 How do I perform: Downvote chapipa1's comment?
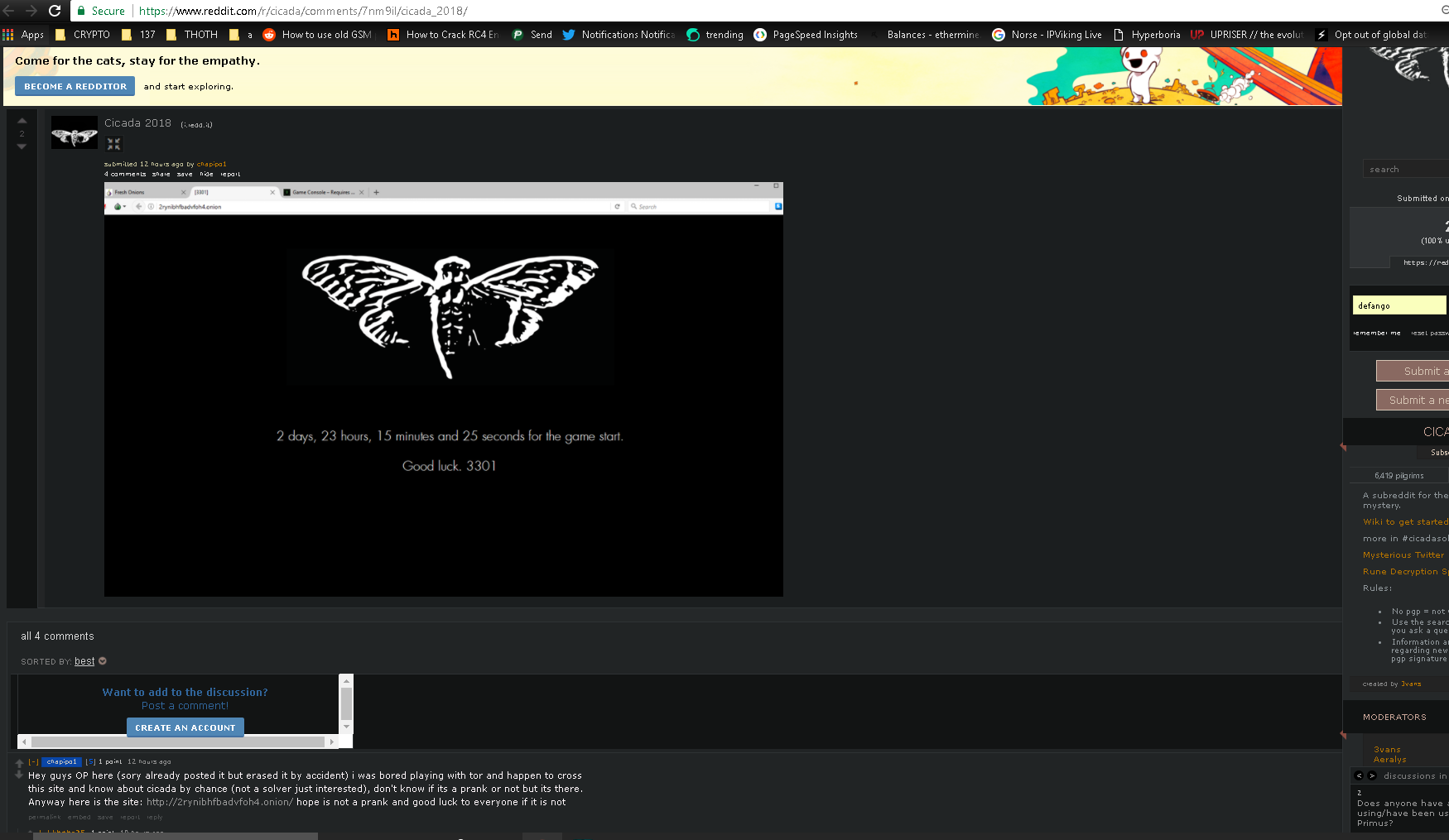(19, 775)
